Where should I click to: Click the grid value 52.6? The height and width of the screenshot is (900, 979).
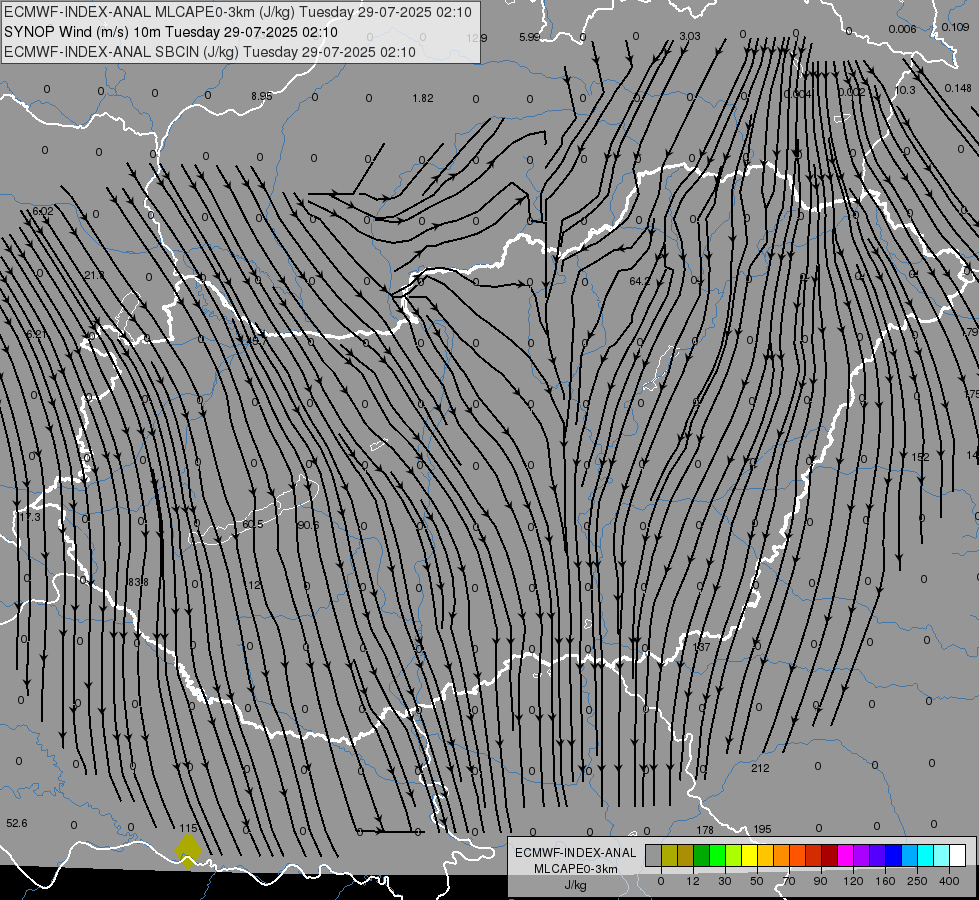[17, 823]
